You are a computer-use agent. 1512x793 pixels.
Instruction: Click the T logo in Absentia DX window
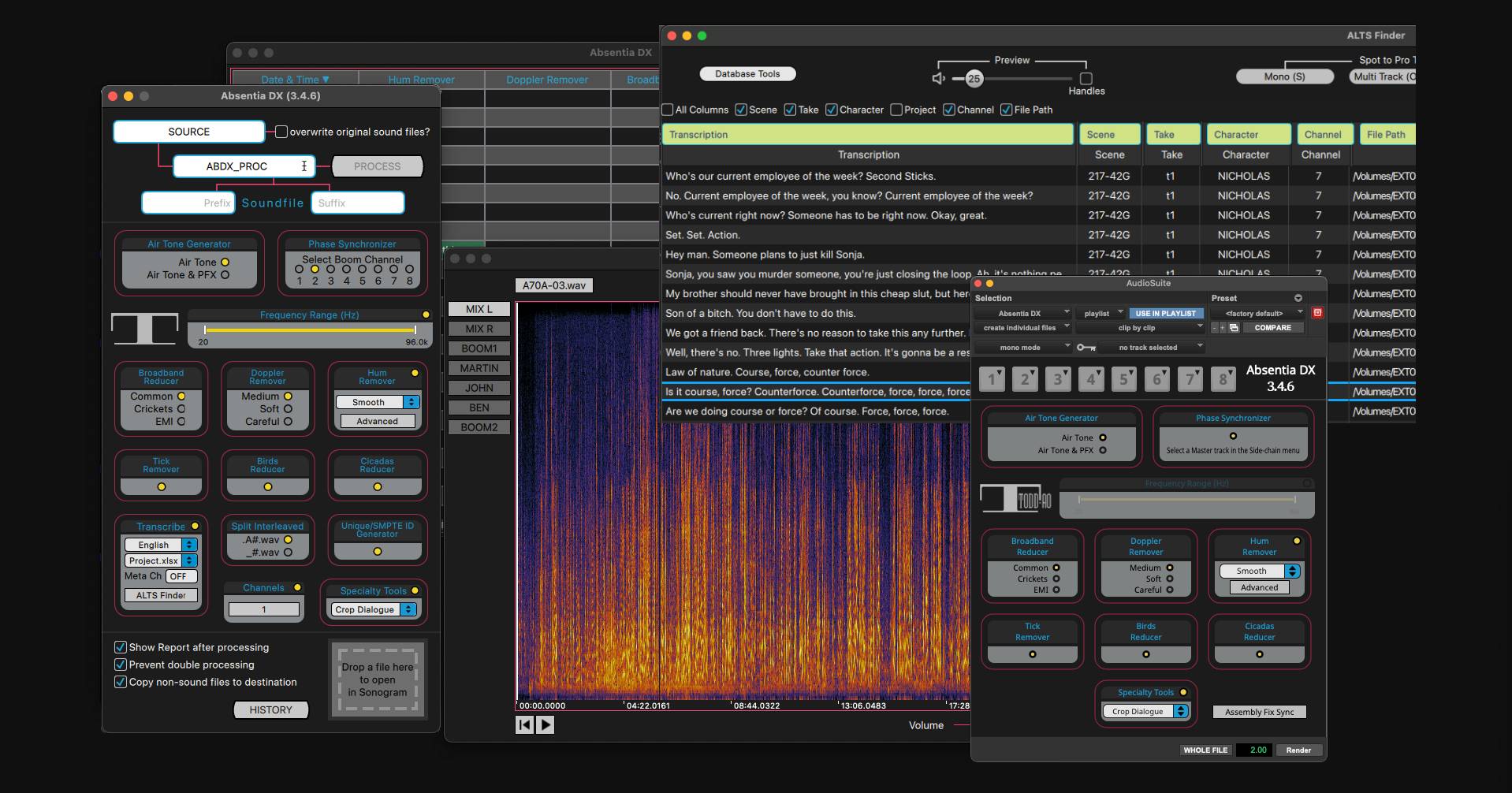coord(145,328)
